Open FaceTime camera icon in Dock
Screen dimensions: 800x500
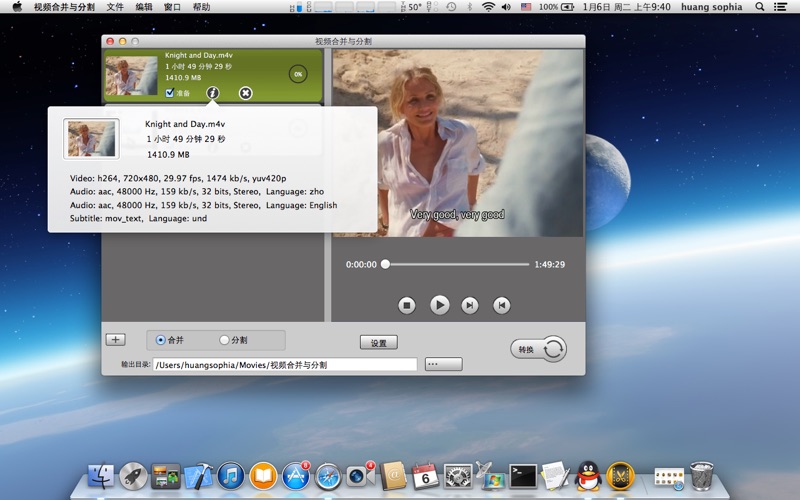tap(360, 477)
